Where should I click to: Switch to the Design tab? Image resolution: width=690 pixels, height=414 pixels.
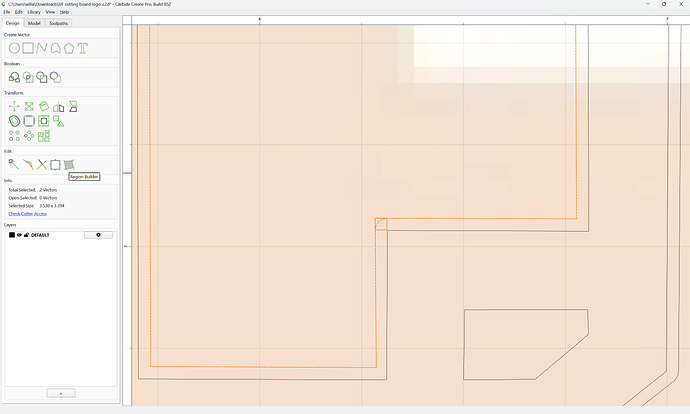[x=13, y=23]
